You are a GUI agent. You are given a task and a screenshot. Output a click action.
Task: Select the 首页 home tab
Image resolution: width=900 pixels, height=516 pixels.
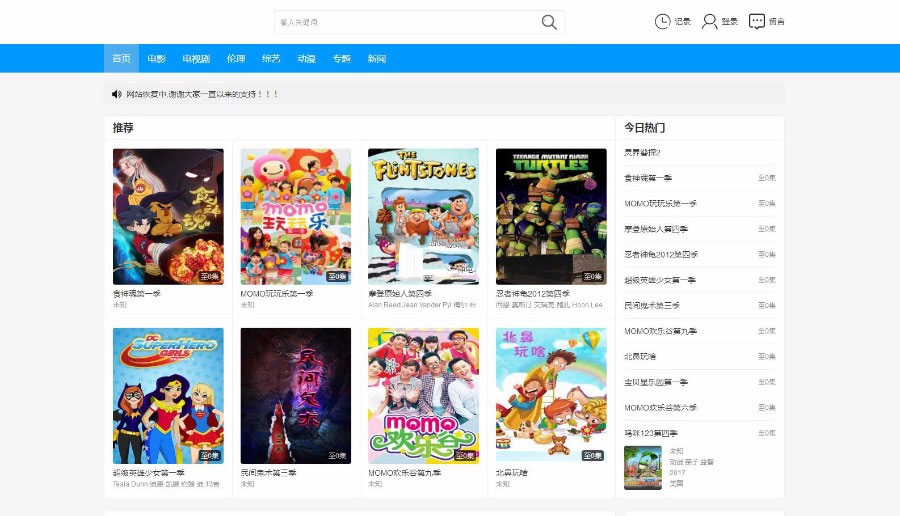click(121, 59)
